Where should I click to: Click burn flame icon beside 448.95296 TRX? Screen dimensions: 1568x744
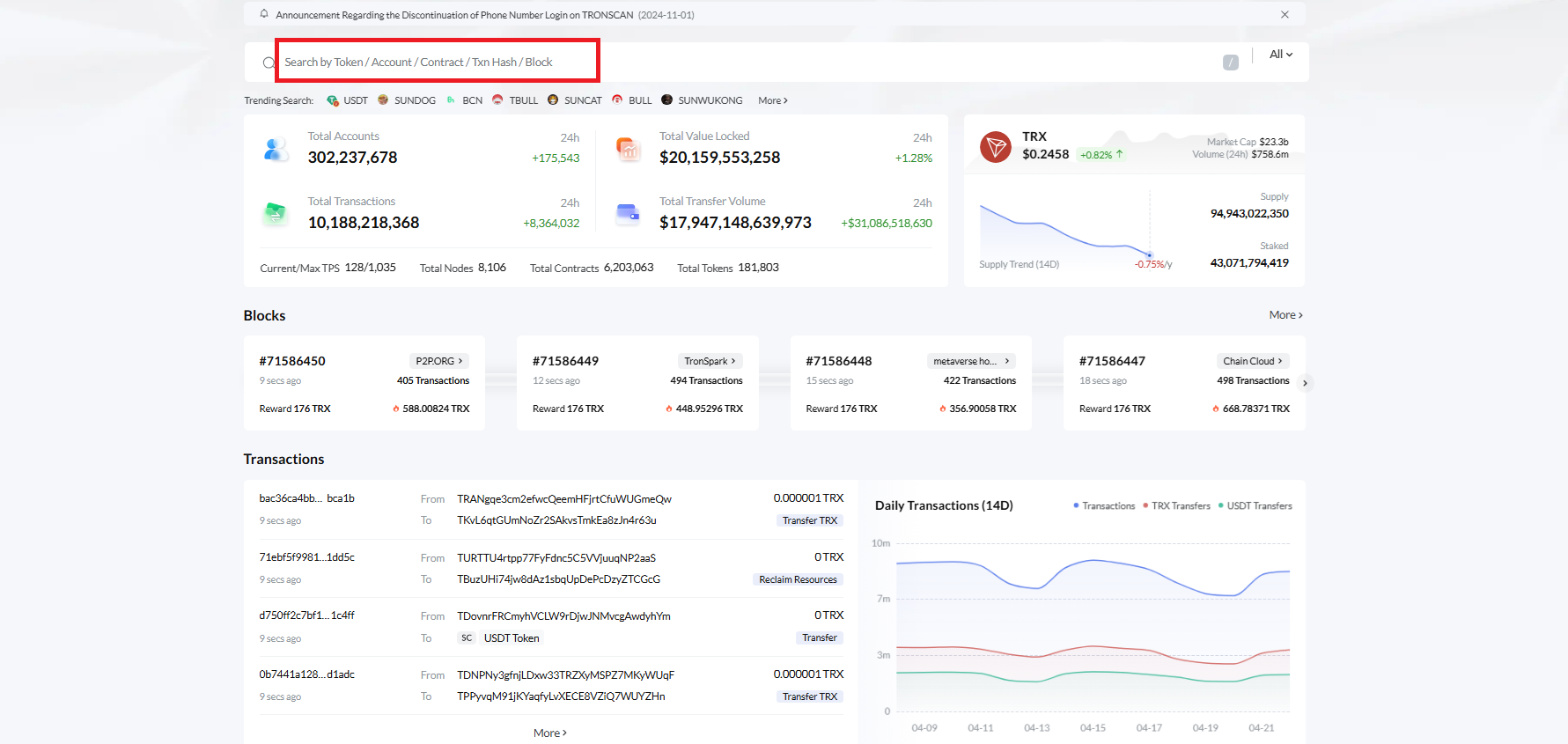[x=669, y=409]
